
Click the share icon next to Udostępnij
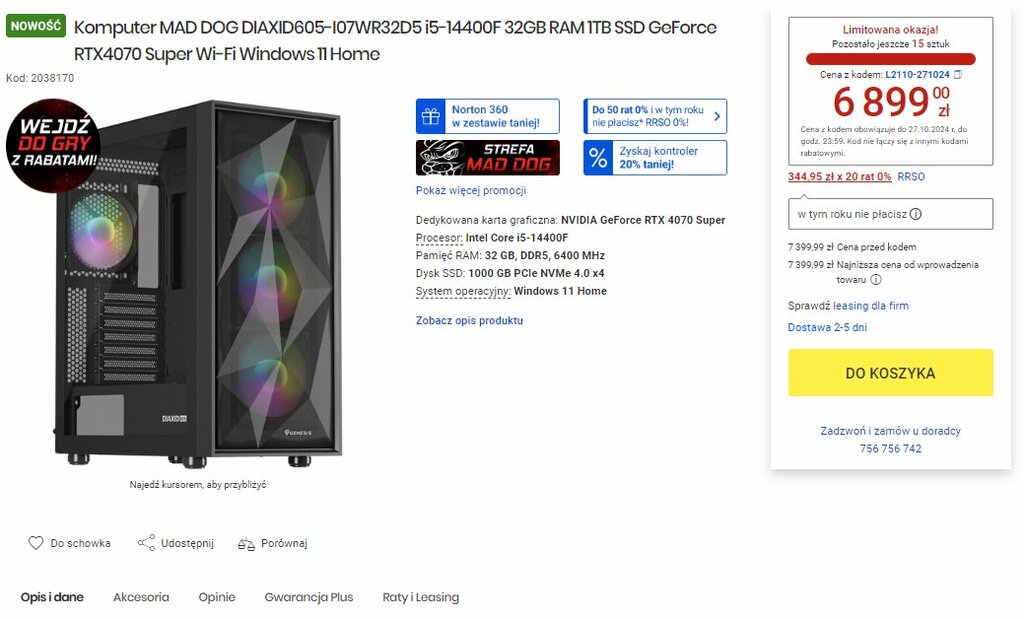coord(146,543)
